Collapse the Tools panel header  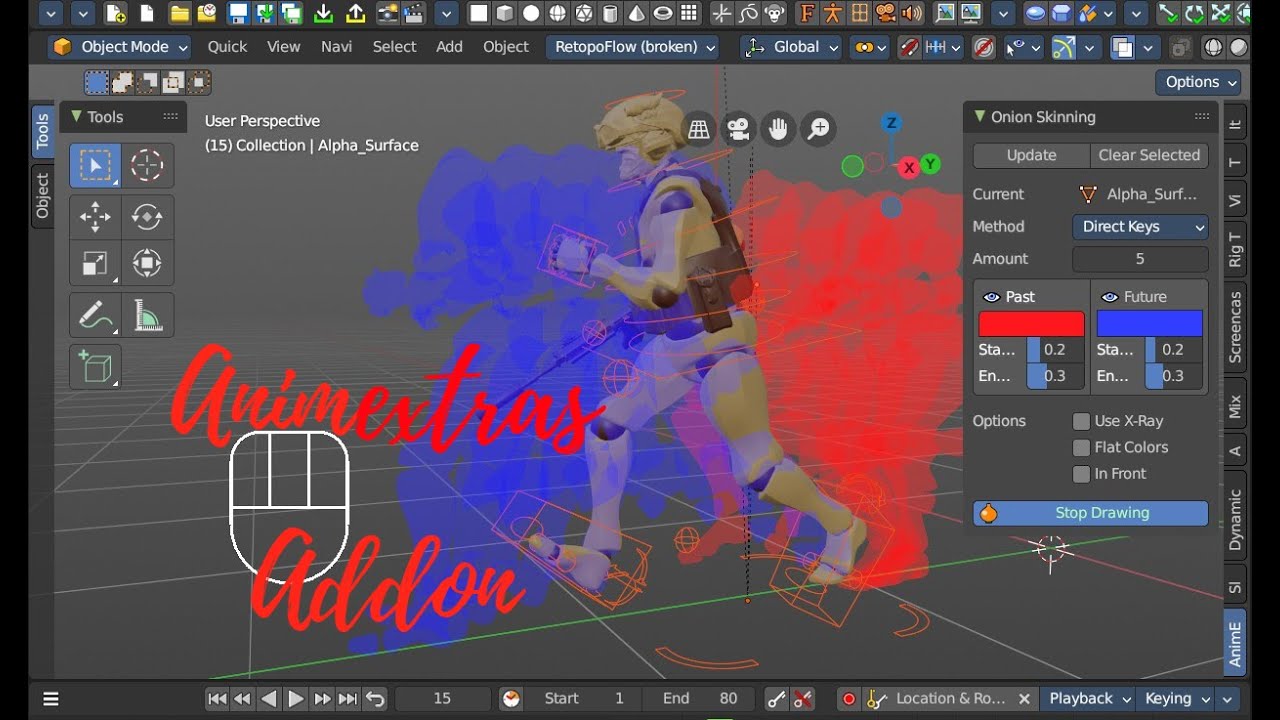point(76,117)
